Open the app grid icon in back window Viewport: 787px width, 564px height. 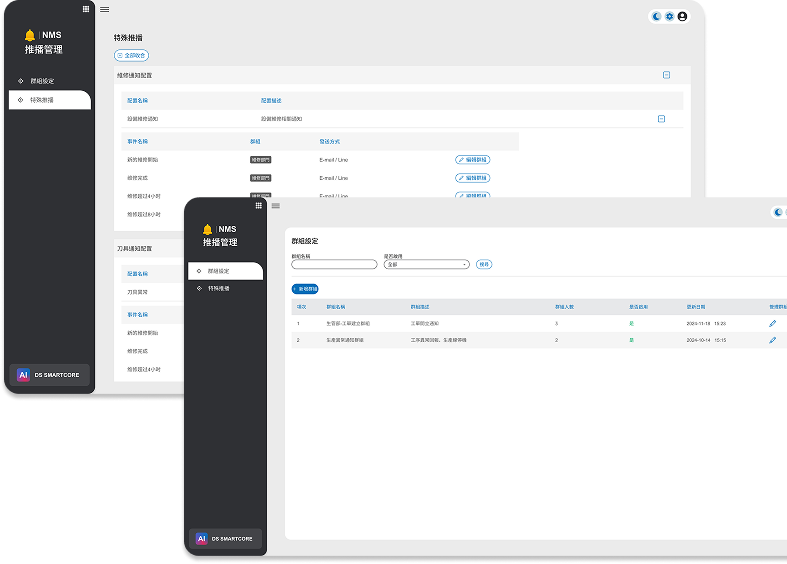(86, 8)
